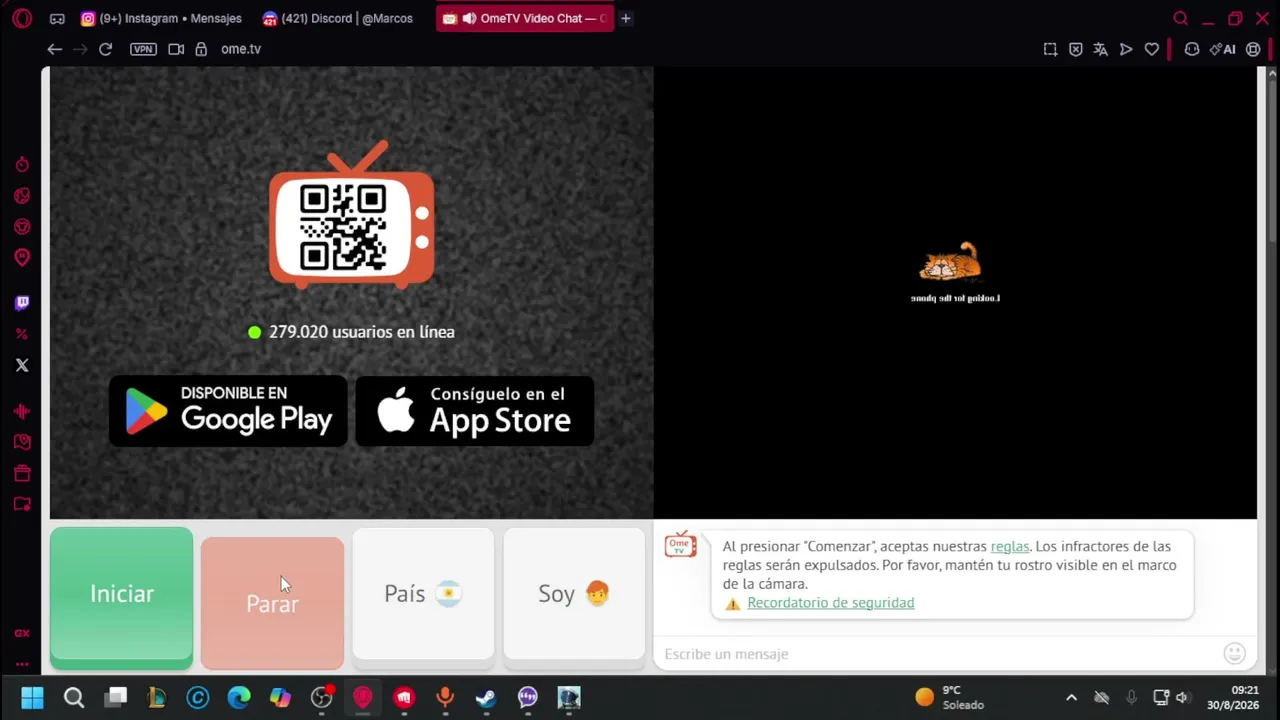Open weather widget 9°C Soleado

[950, 697]
